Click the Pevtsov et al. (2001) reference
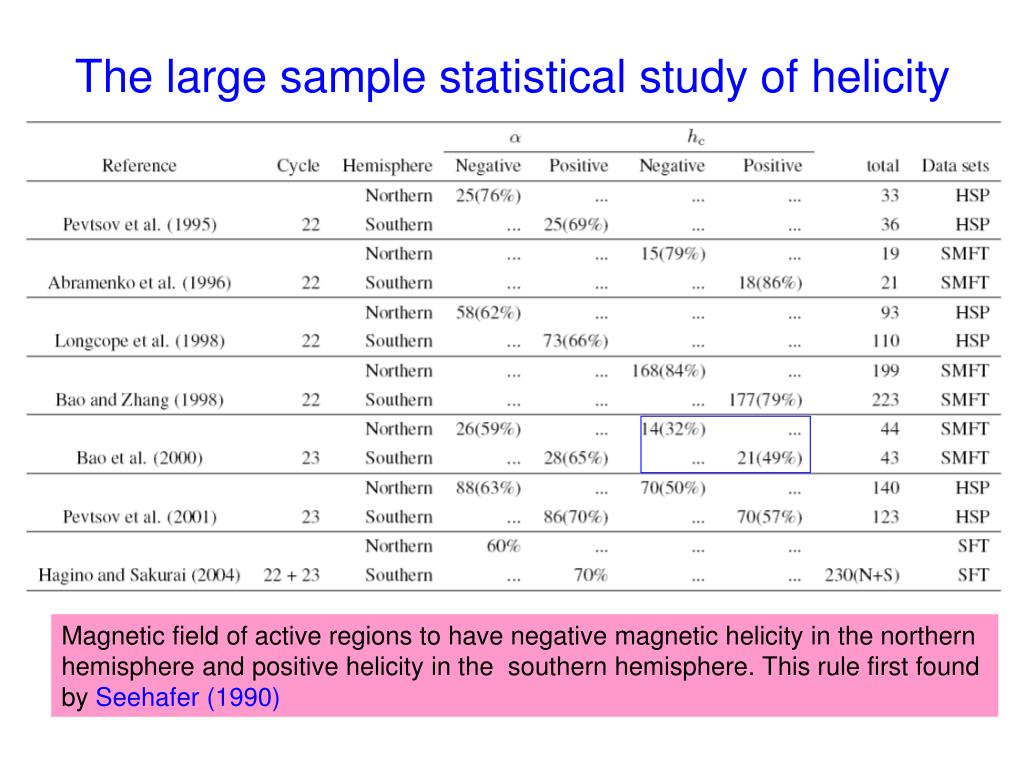The height and width of the screenshot is (768, 1024). tap(140, 517)
